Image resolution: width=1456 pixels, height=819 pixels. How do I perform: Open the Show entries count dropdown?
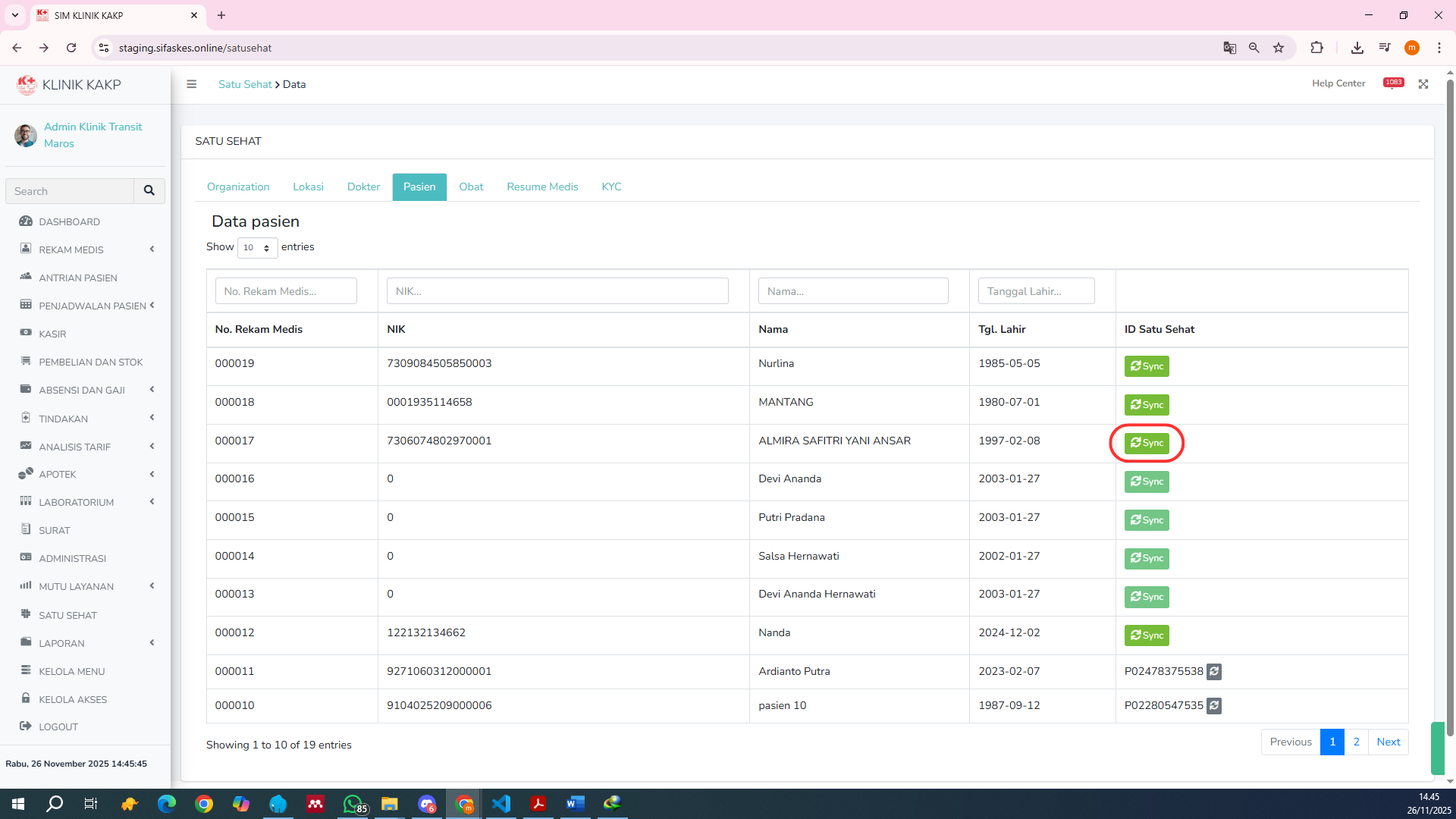coord(257,248)
